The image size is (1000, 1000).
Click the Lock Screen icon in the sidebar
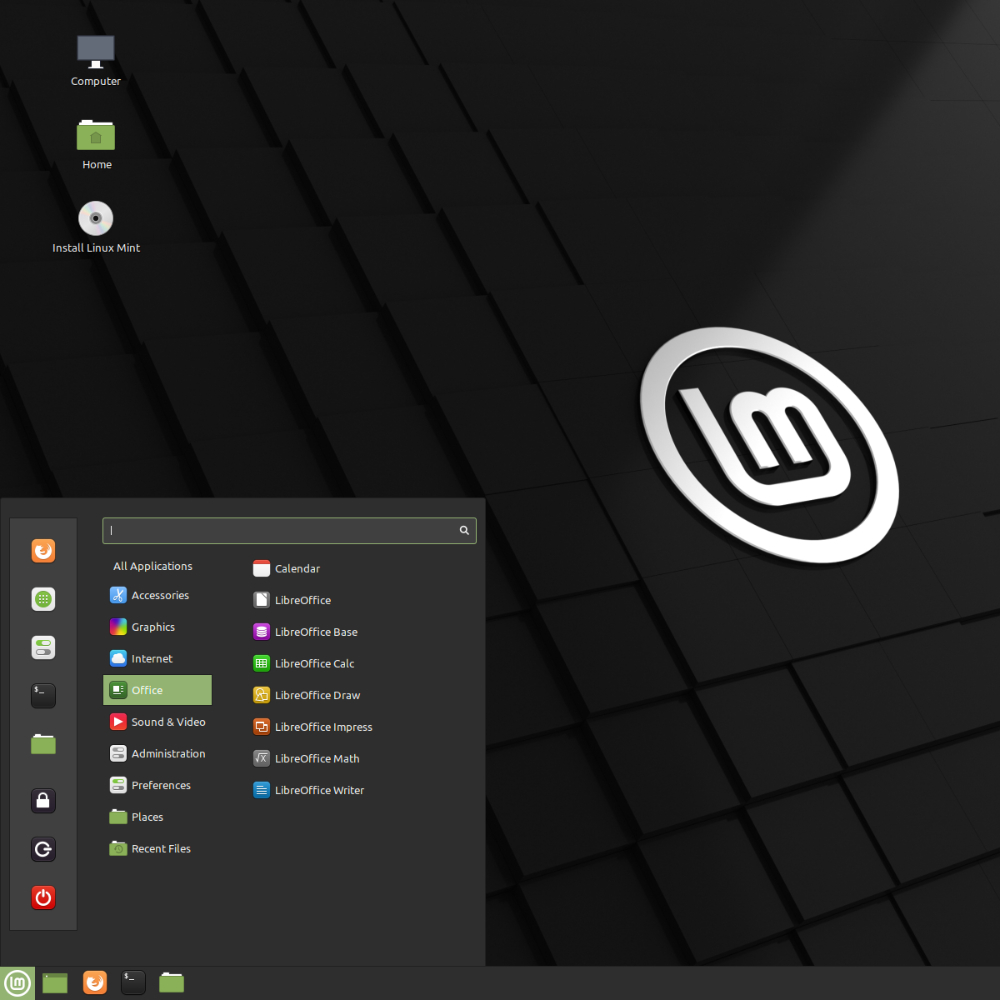[x=43, y=800]
